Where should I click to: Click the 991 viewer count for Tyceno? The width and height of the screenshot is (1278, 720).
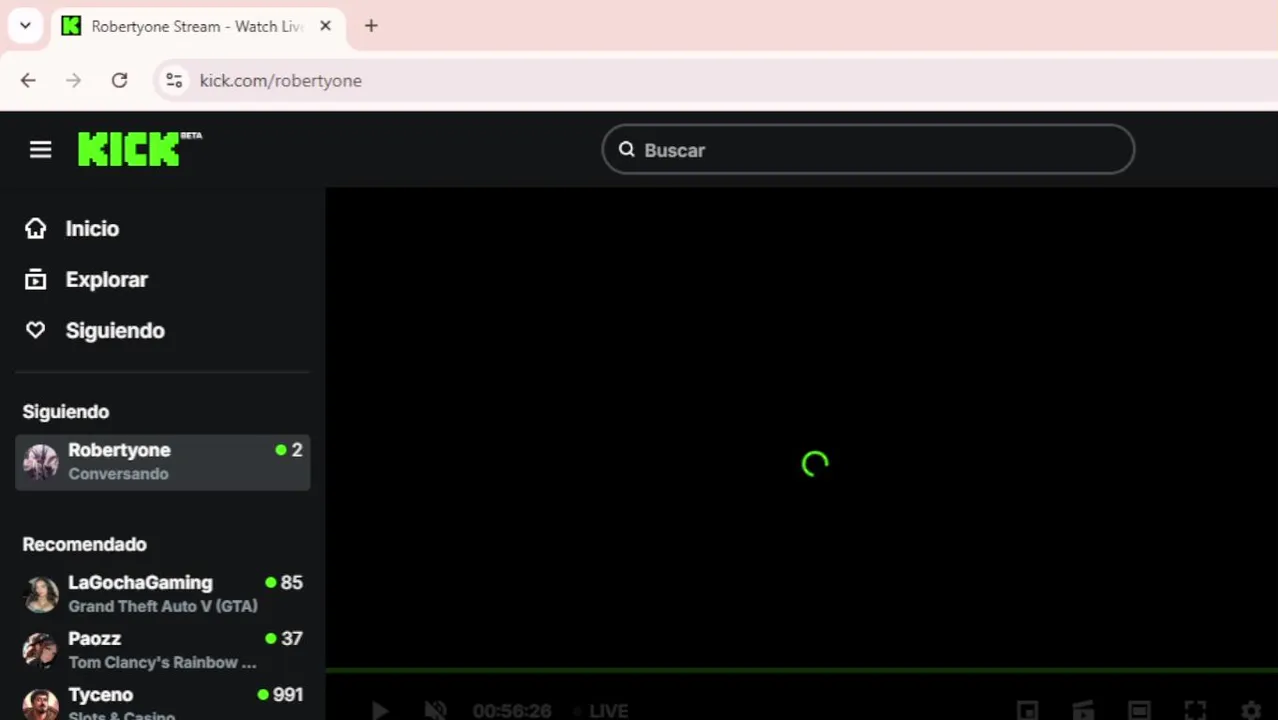[288, 695]
